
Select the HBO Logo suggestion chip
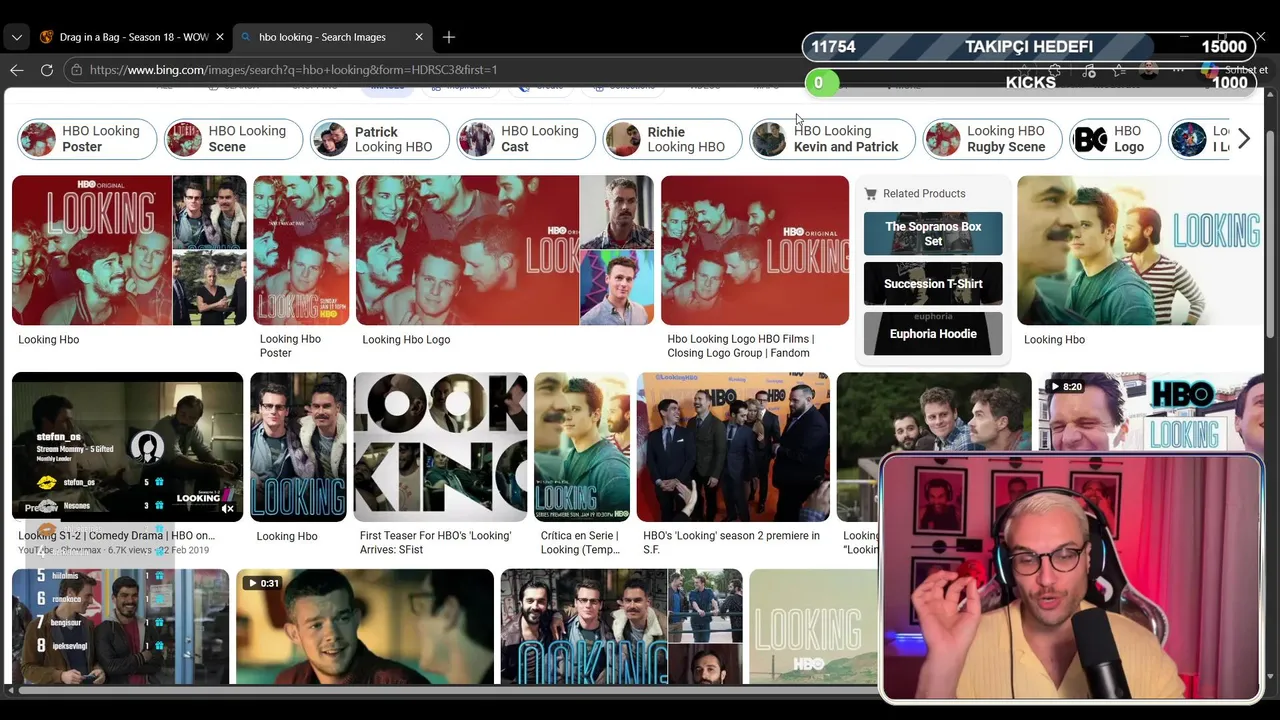(1115, 139)
